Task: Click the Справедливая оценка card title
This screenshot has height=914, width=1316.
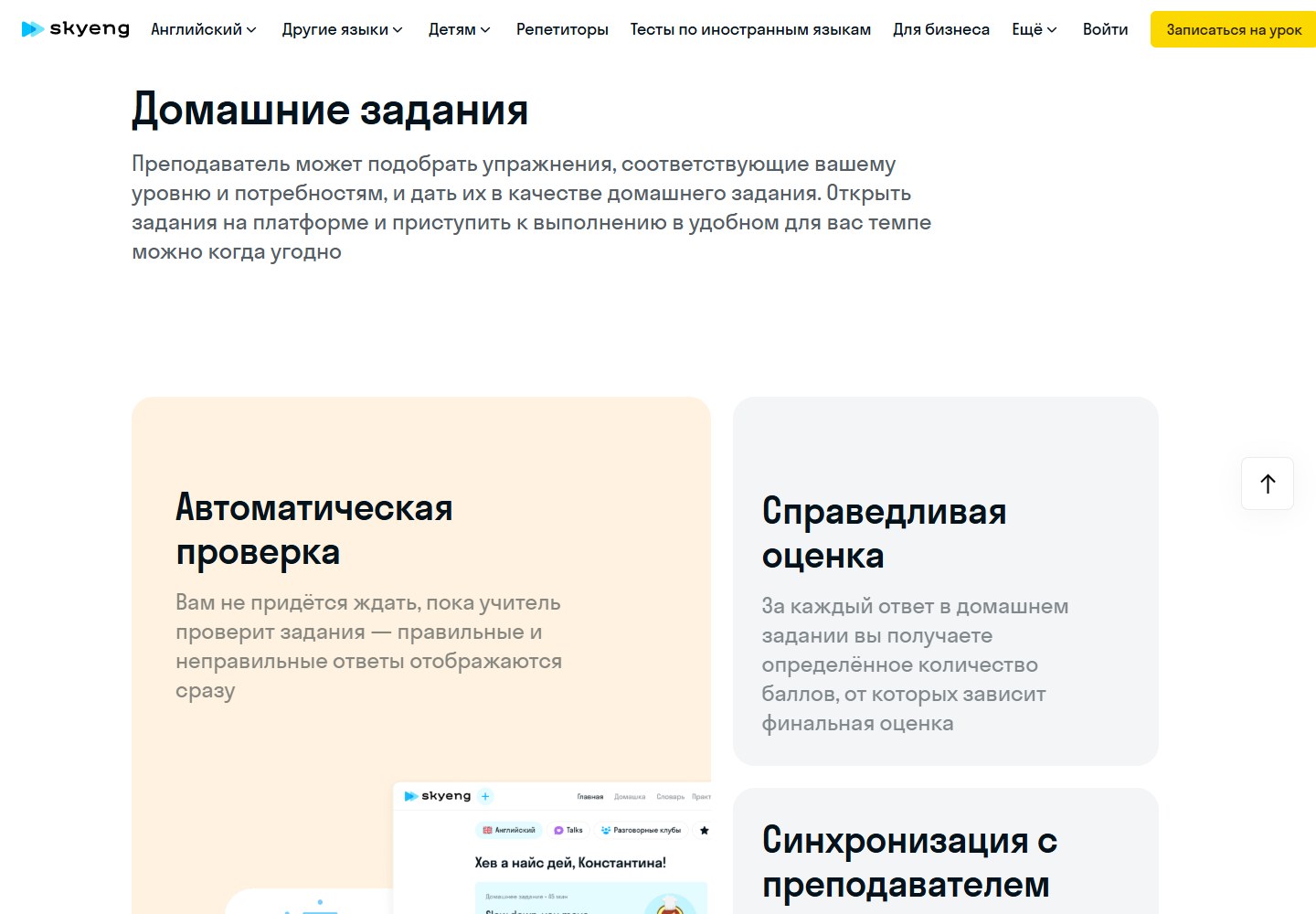Action: point(884,534)
